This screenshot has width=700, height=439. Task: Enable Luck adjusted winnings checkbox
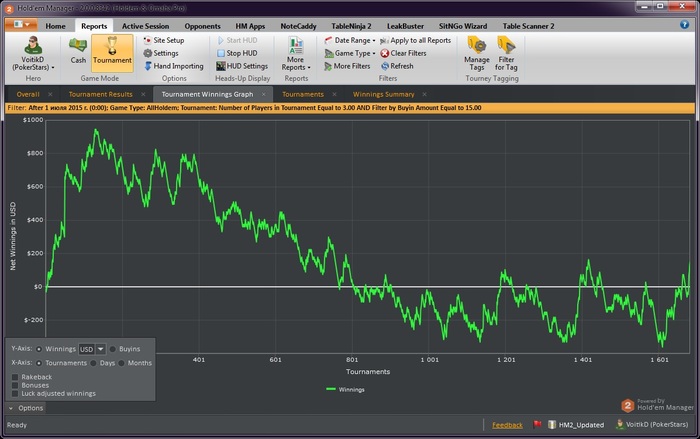coord(15,393)
